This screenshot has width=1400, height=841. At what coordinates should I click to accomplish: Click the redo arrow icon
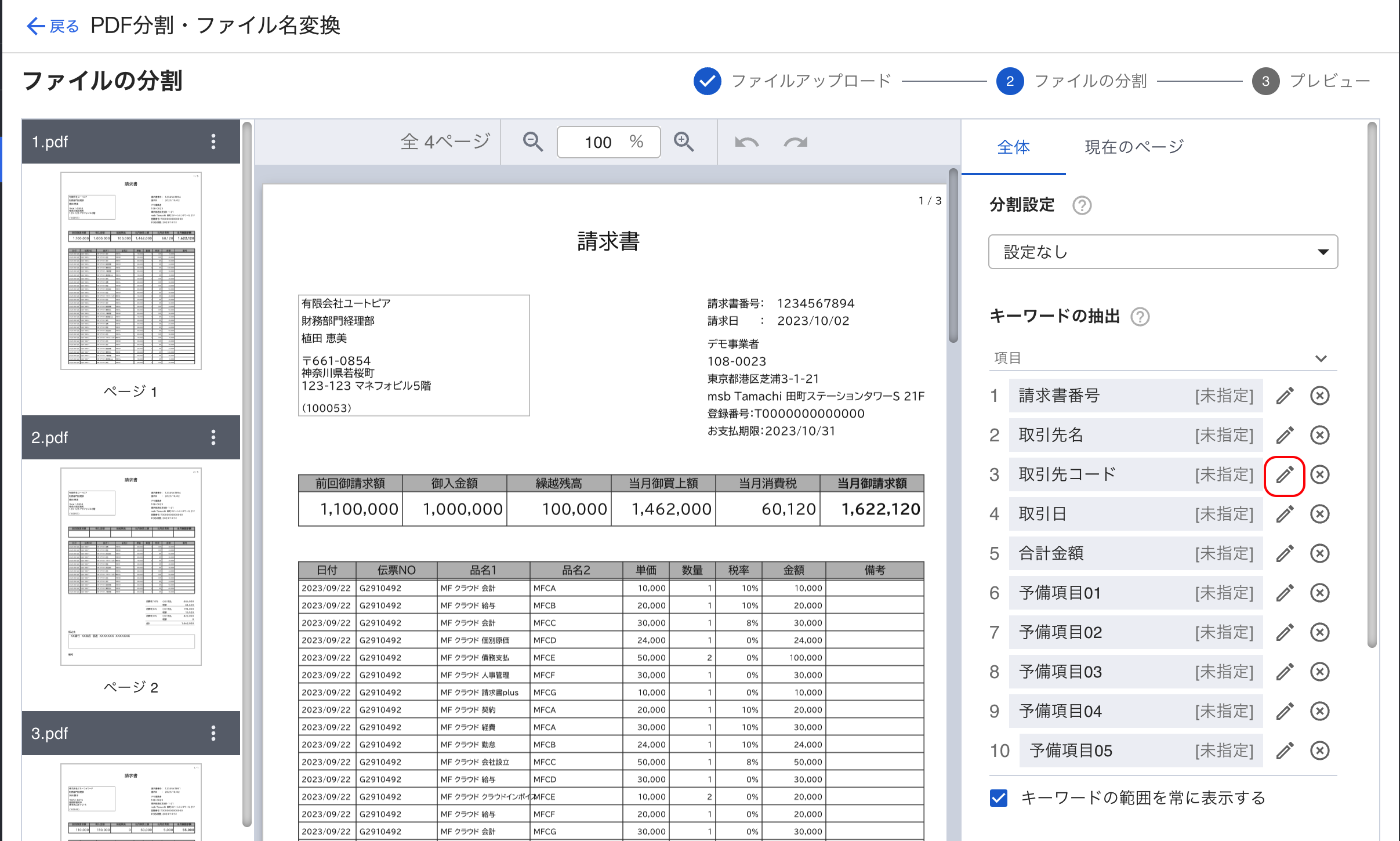(795, 142)
